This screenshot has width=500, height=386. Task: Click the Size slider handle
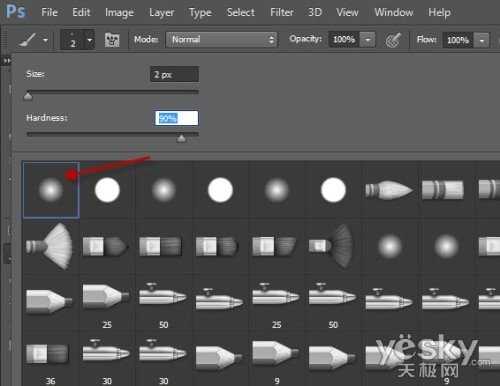28,96
